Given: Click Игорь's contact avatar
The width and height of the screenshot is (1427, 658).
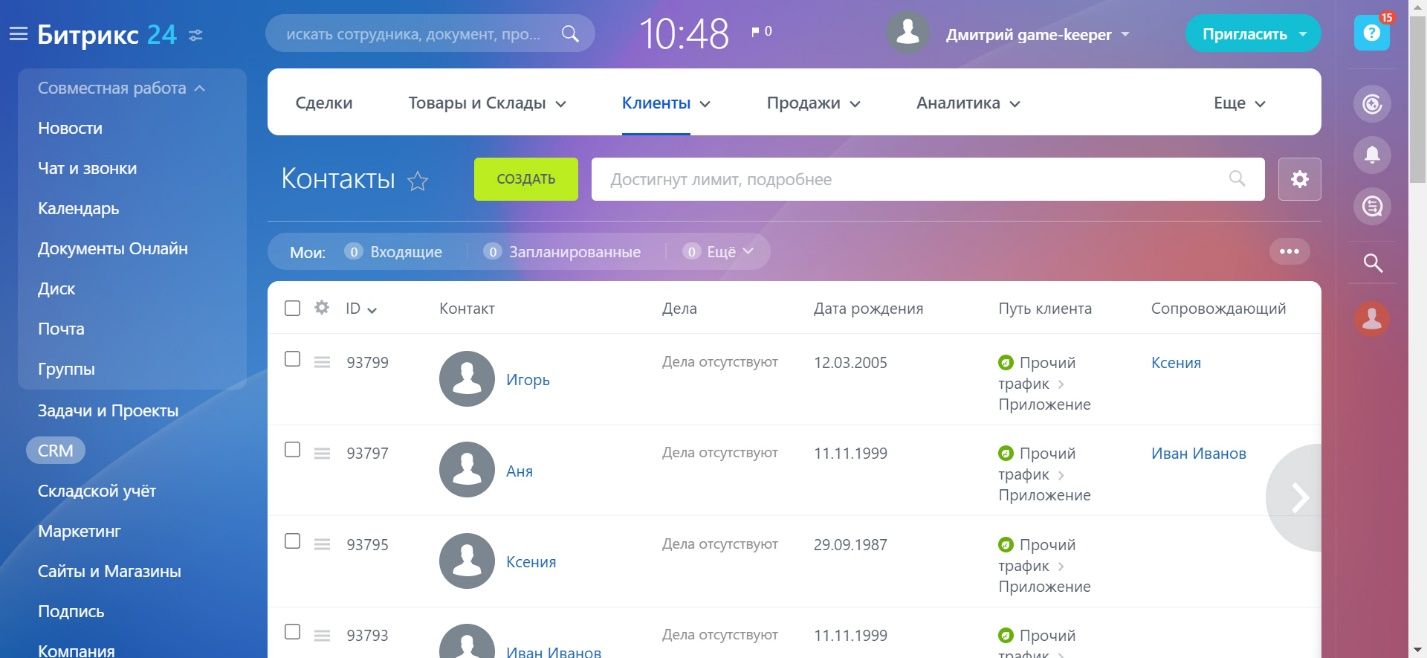Looking at the screenshot, I should point(467,379).
